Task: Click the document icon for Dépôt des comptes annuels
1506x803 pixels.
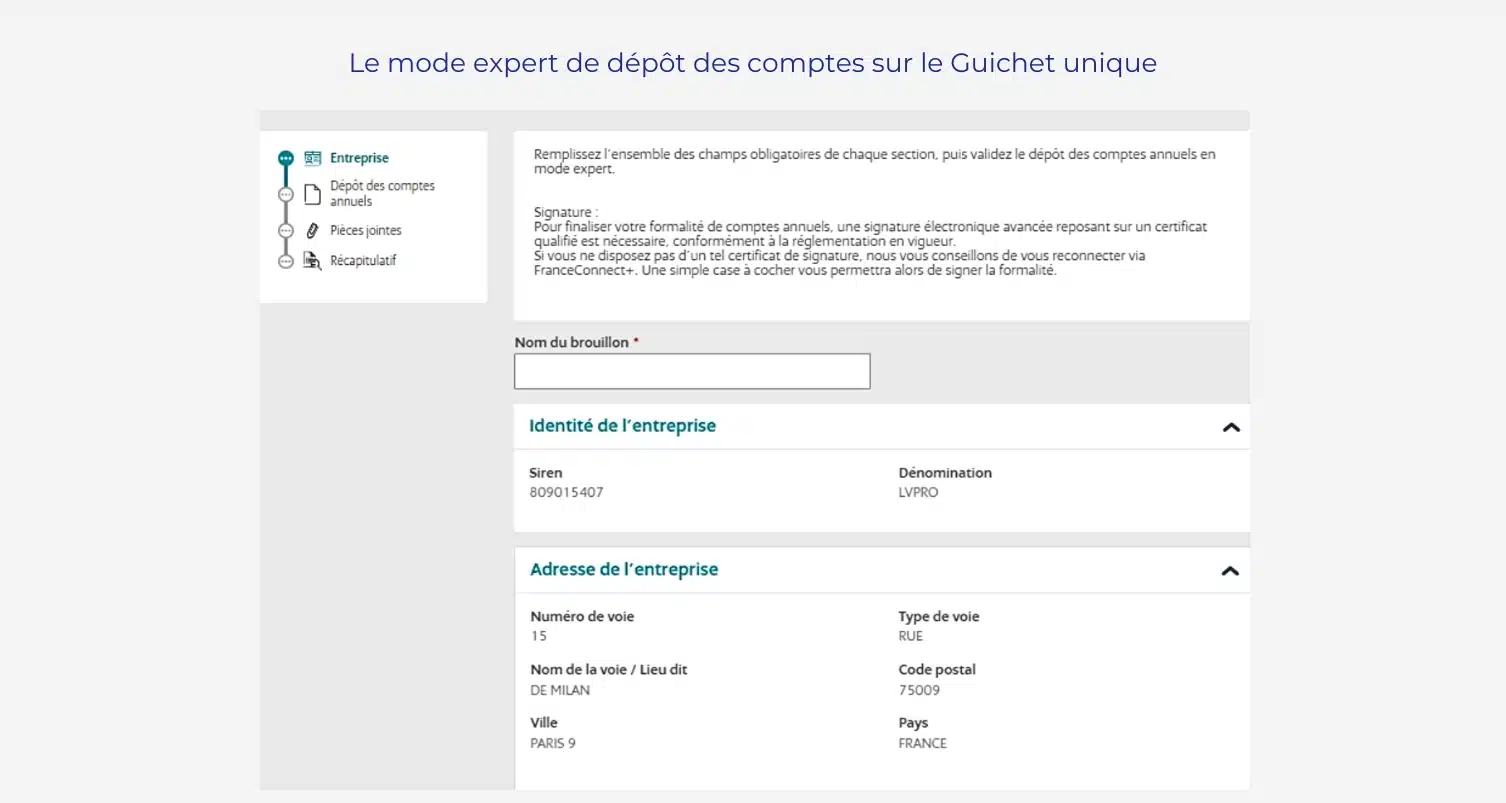Action: pyautogui.click(x=312, y=194)
